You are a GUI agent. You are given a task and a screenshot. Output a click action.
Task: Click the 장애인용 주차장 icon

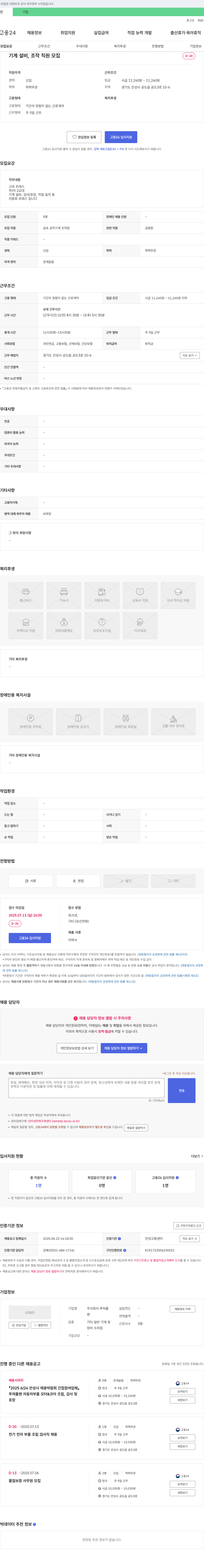click(30, 721)
